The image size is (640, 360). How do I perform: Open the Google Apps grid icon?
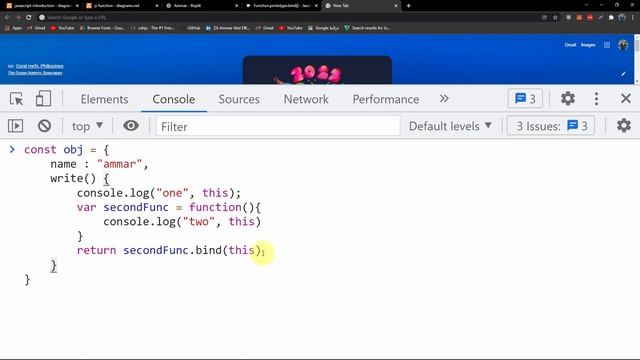click(x=607, y=45)
